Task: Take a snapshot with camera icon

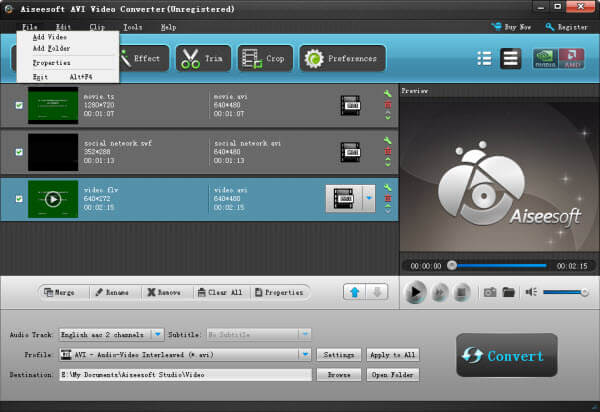Action: tap(490, 293)
